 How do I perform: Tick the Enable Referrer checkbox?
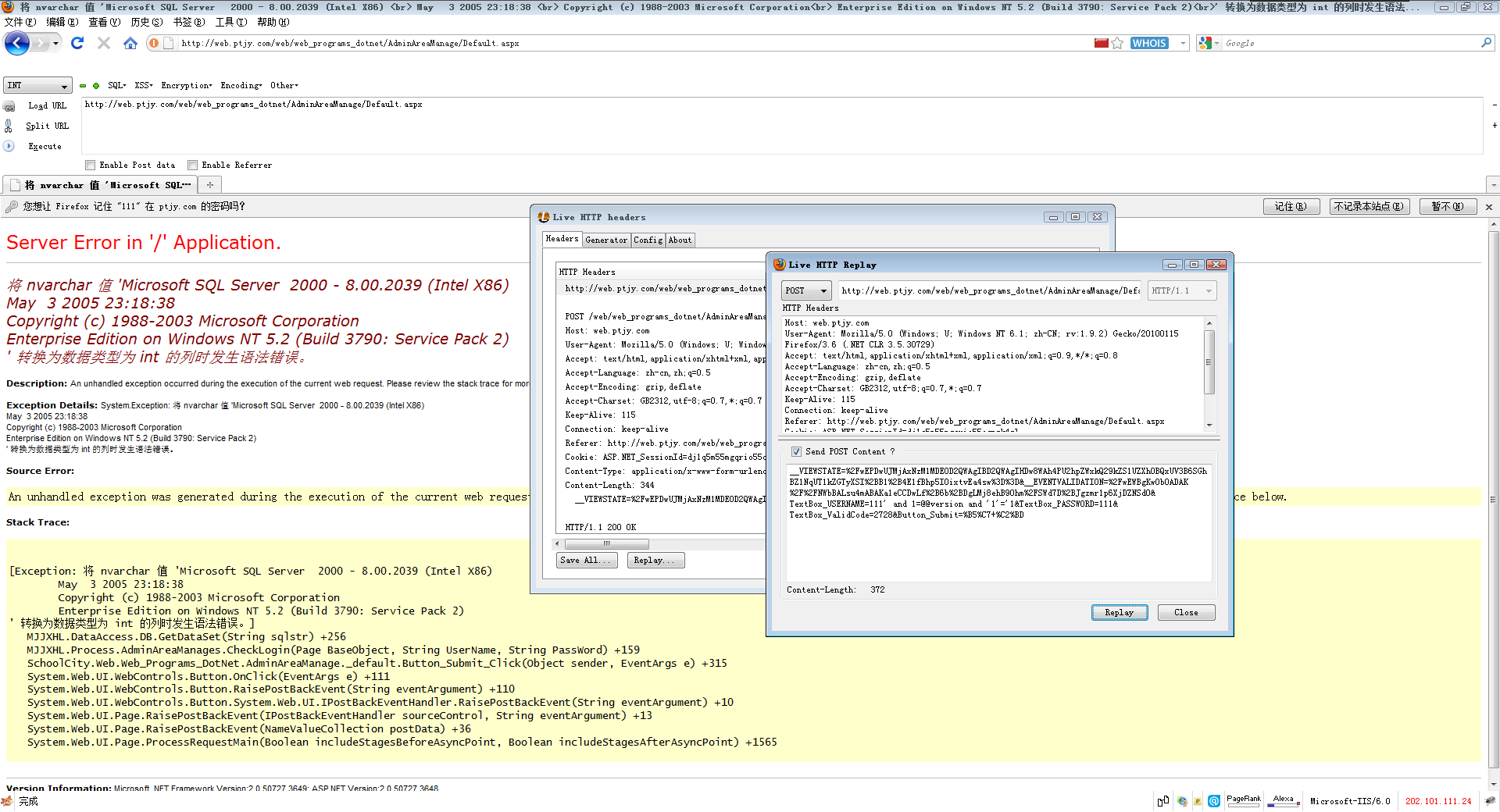pos(193,165)
